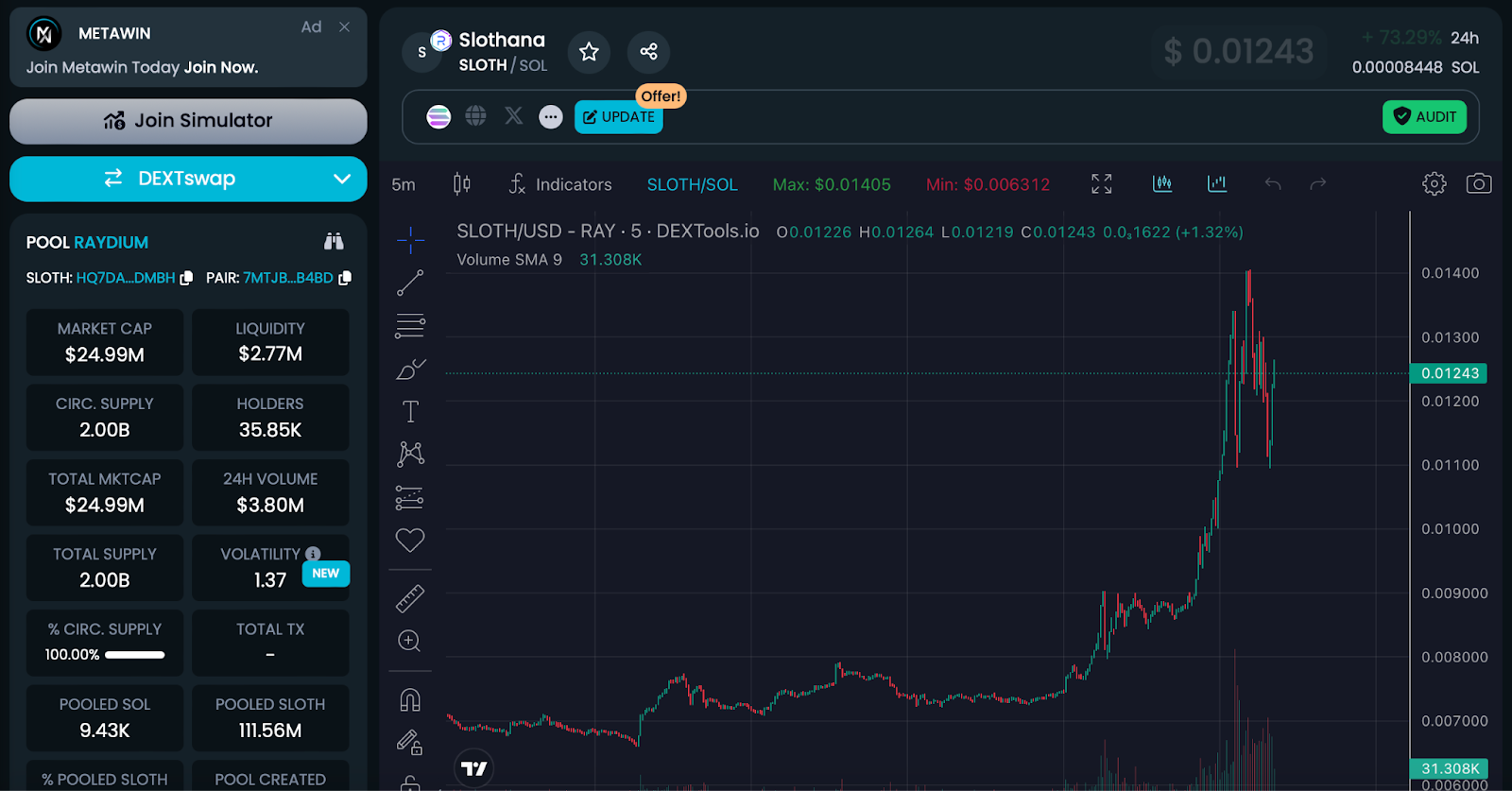Click chart title SLOTH/USD - RAY legend

pos(608,232)
